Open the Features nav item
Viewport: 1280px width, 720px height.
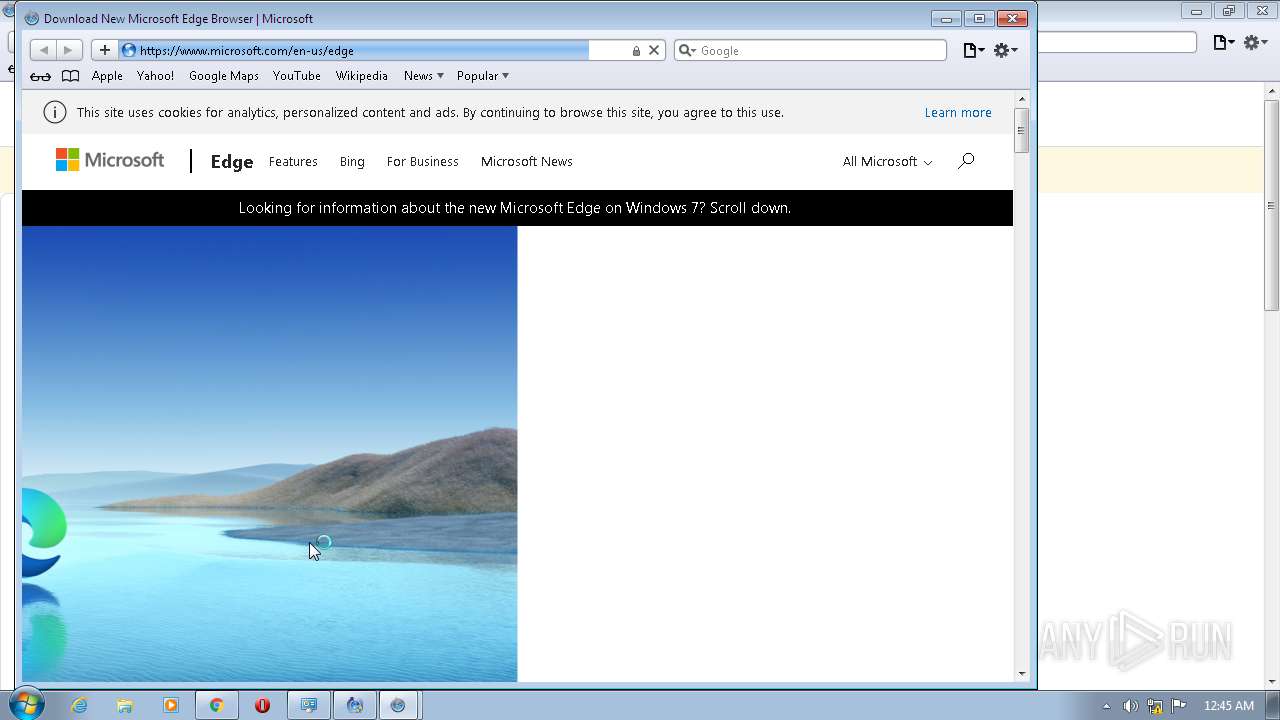coord(293,161)
